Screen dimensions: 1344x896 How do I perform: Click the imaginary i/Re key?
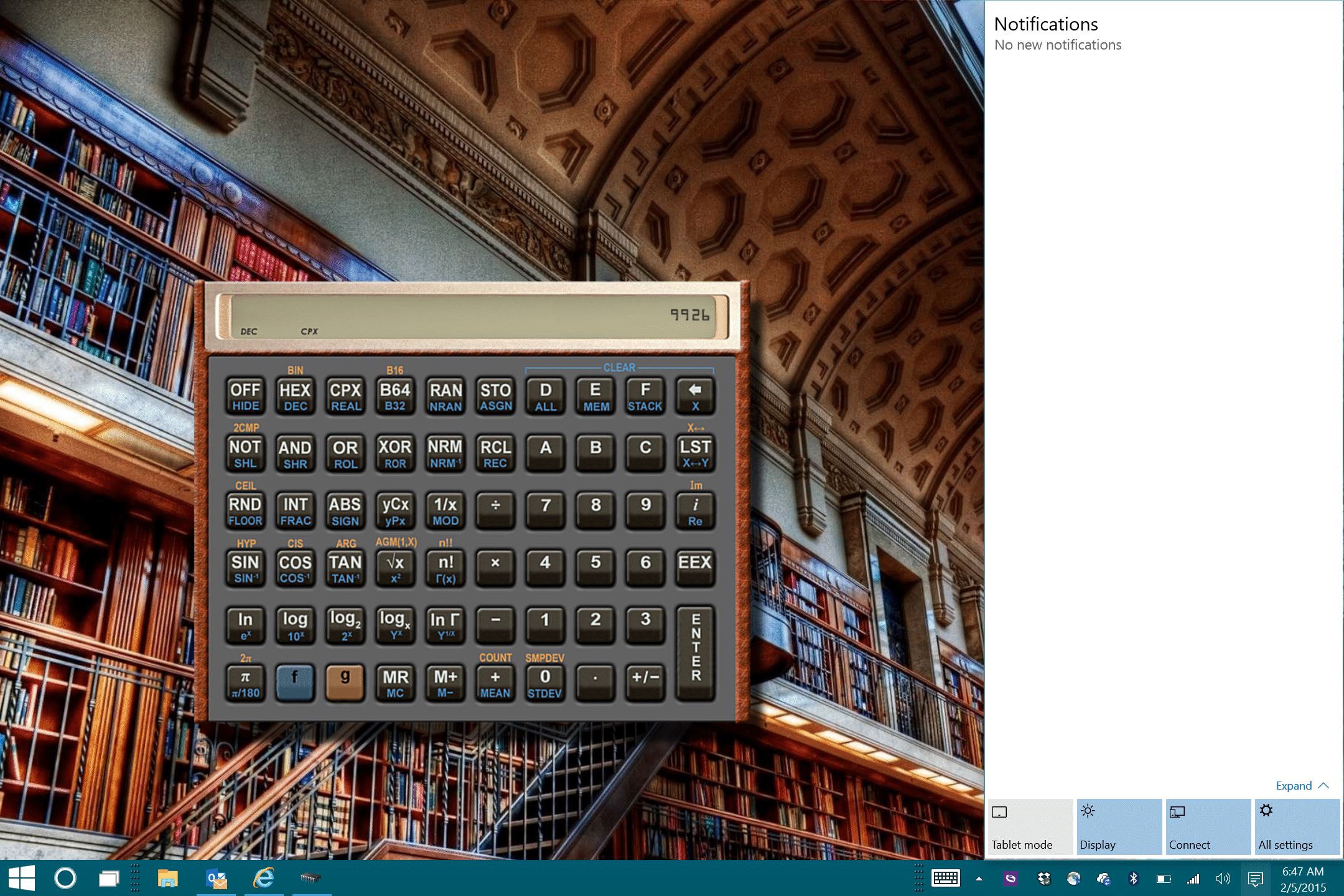pos(695,511)
